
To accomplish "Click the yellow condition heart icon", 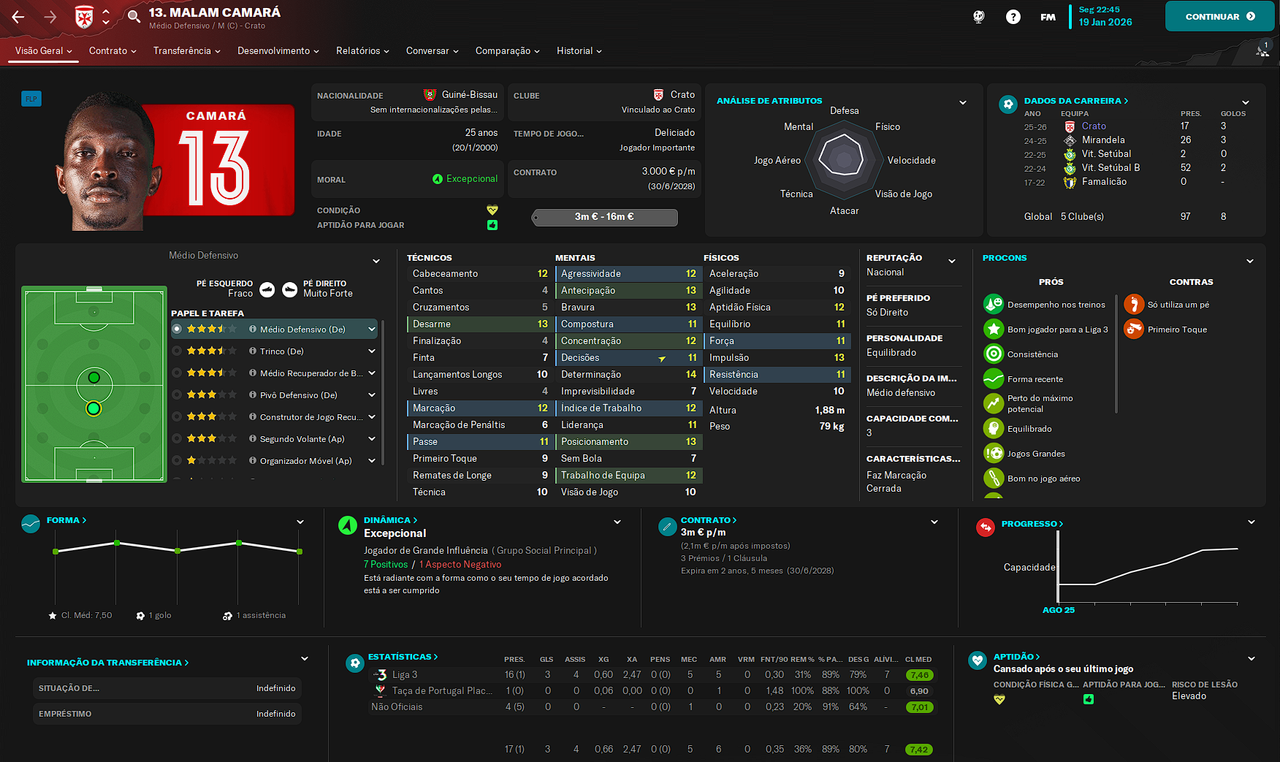I will tap(492, 210).
